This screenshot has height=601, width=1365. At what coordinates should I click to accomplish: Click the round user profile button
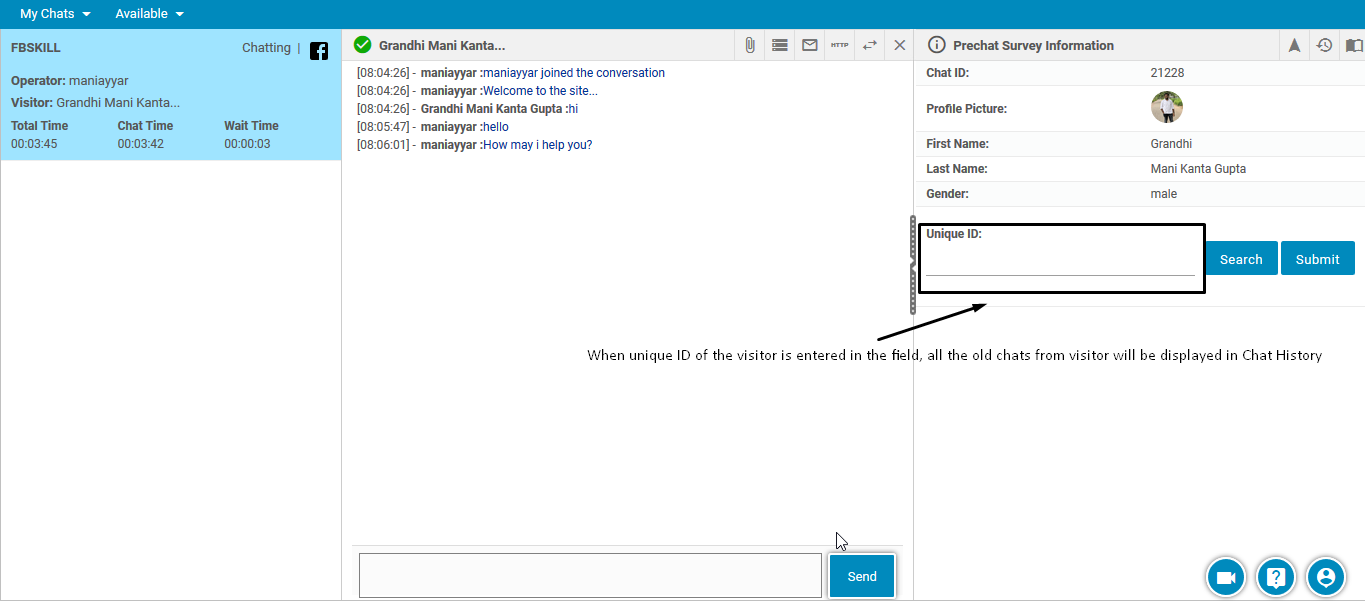click(x=1326, y=577)
